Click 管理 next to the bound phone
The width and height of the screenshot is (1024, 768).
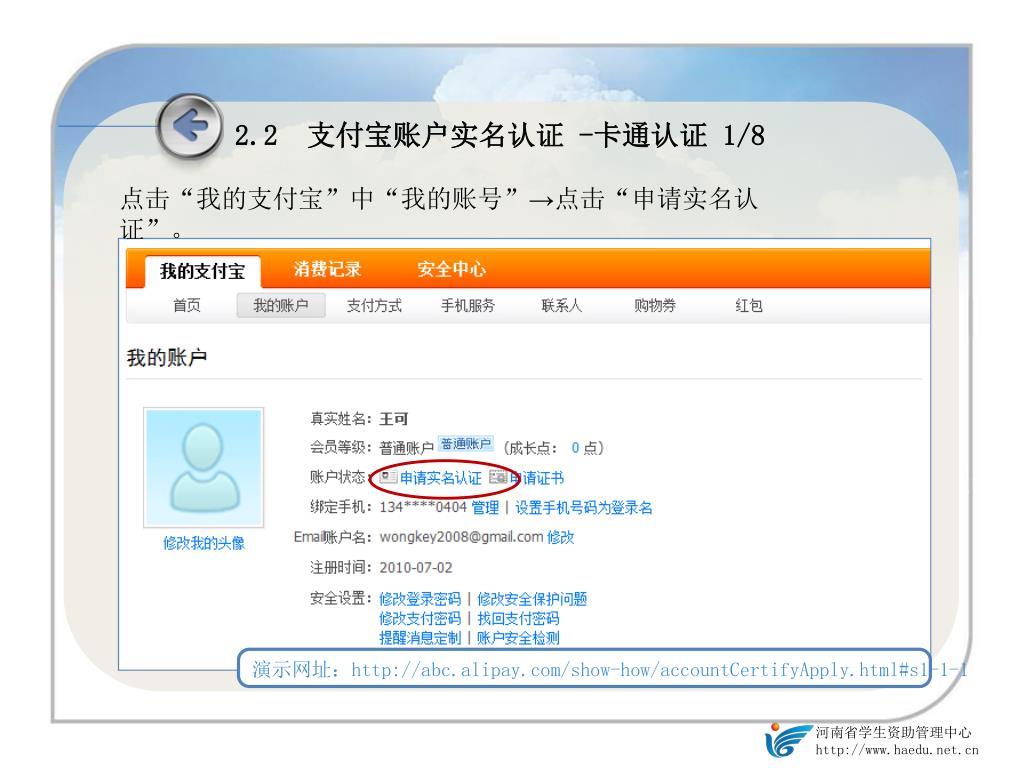pos(485,507)
